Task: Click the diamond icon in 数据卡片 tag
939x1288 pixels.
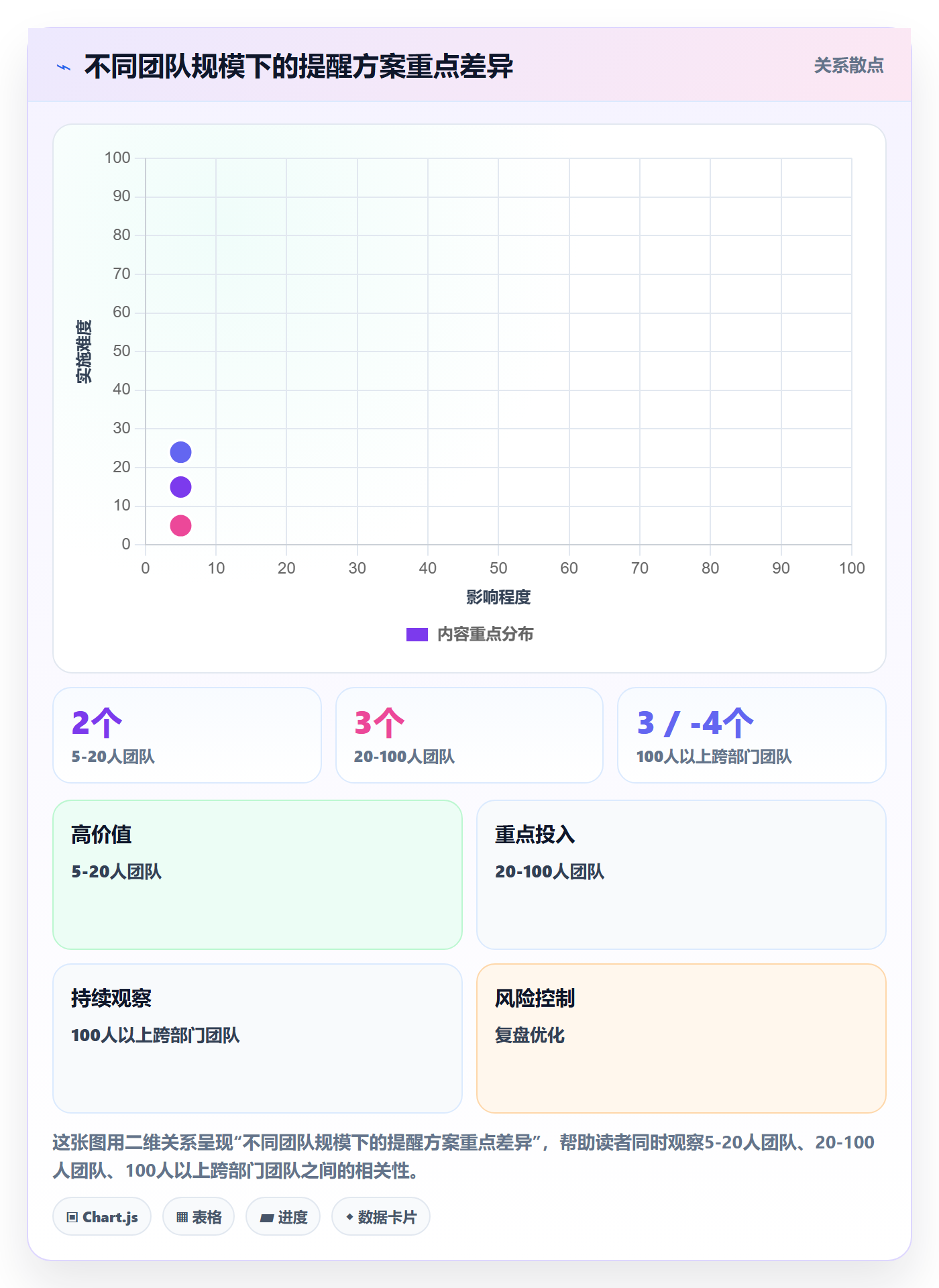Action: [x=349, y=1217]
